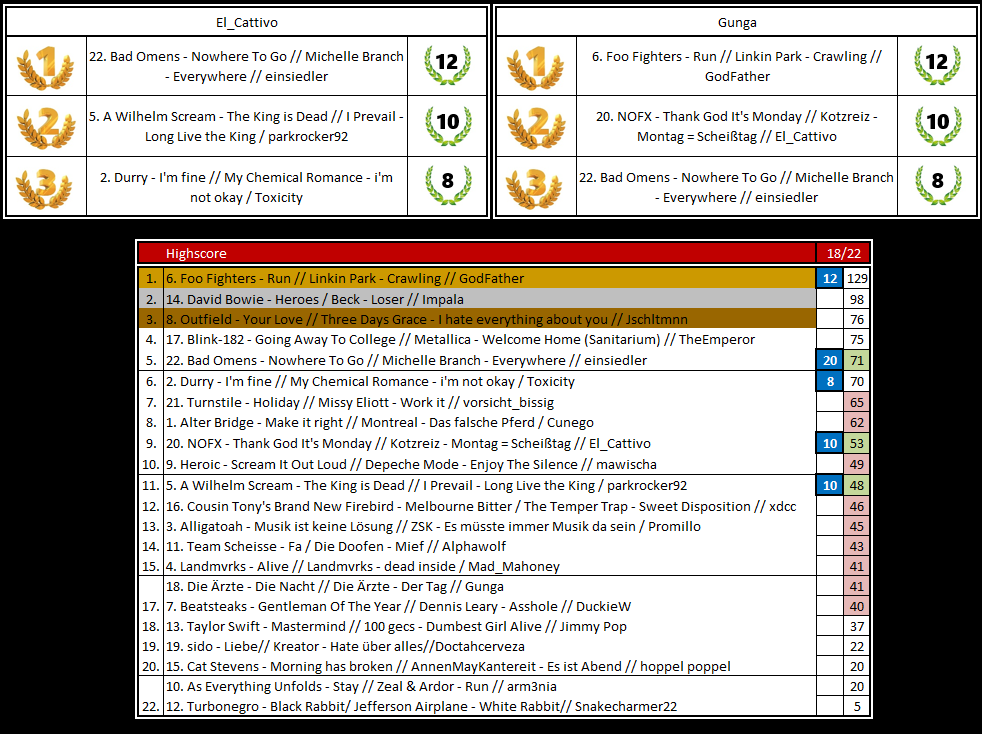Click the blue 10 cell in the NOFX row

pyautogui.click(x=830, y=443)
